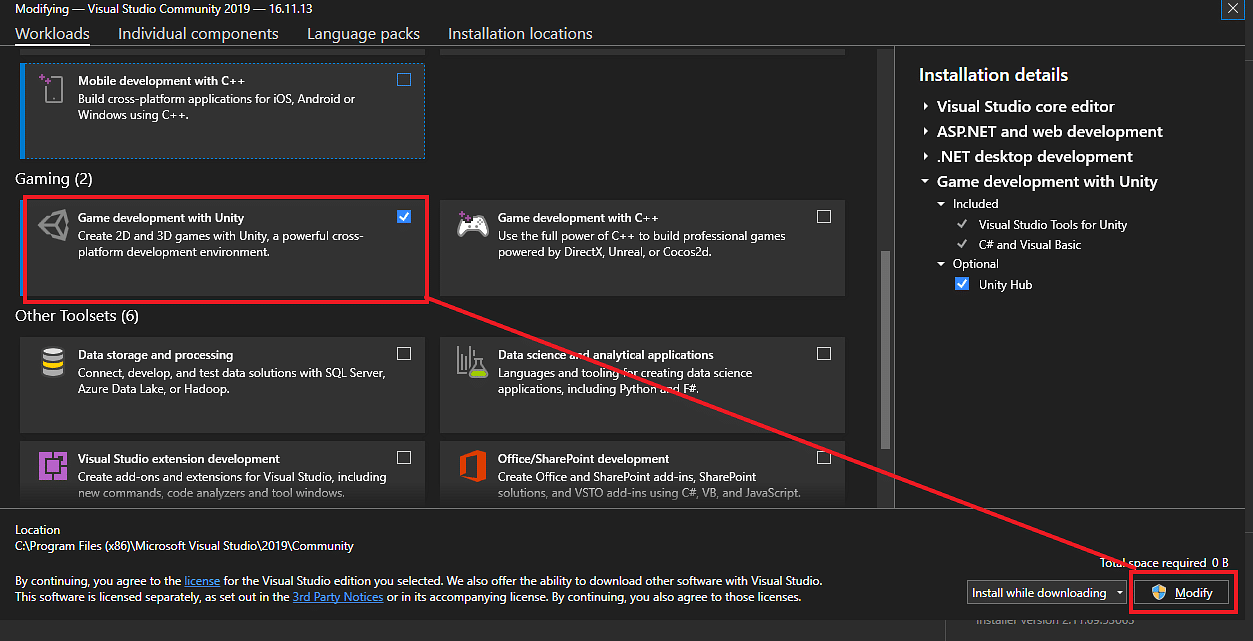
Task: Click the Data science flask icon
Action: (x=471, y=362)
